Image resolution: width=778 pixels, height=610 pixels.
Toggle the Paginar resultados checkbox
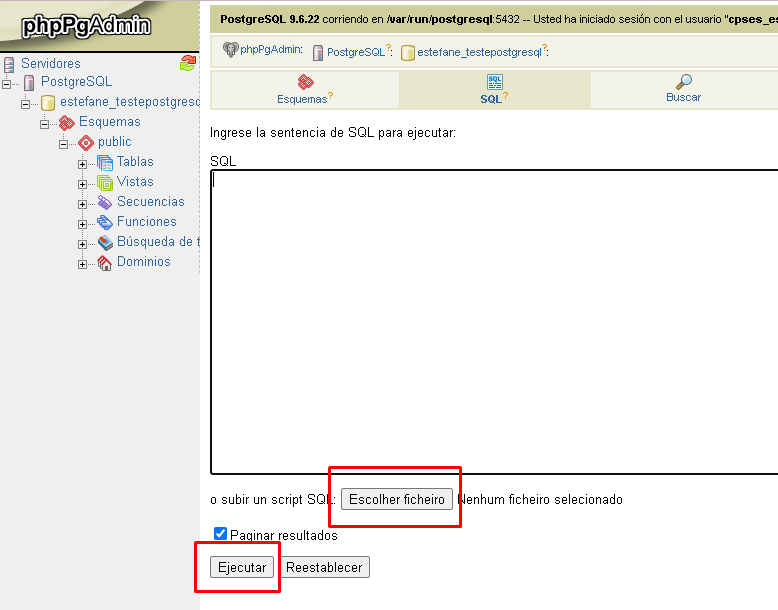pos(220,534)
